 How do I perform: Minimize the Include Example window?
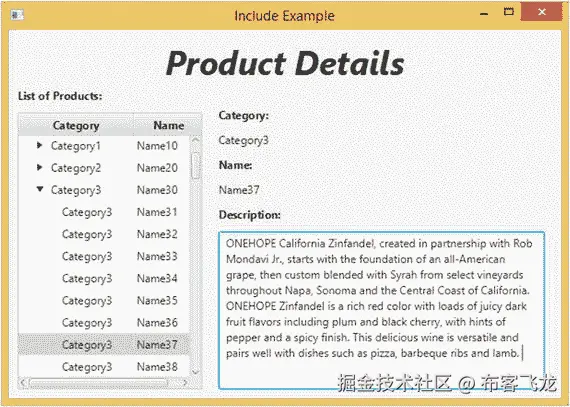pos(483,15)
